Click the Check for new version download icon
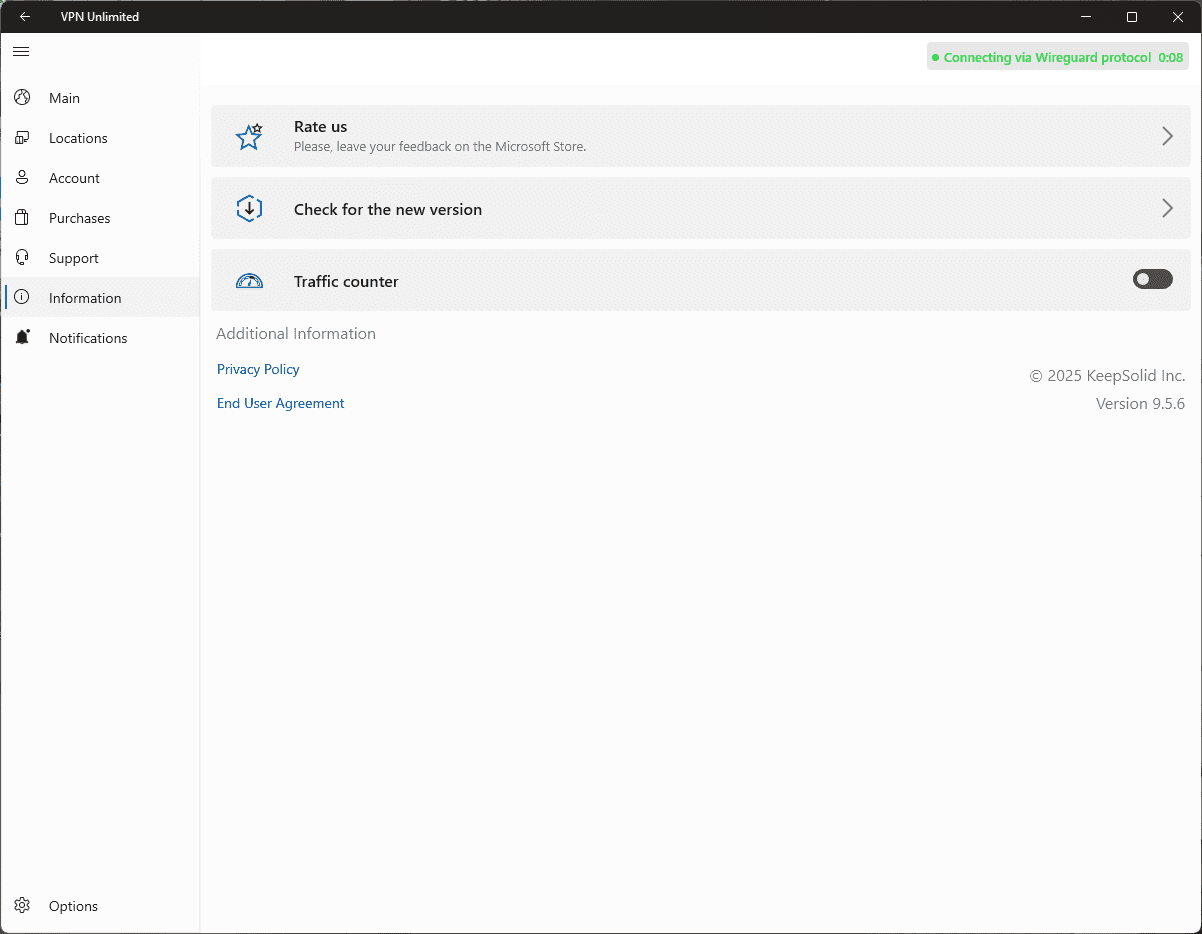Screen dimensions: 1202x934 pyautogui.click(x=249, y=209)
